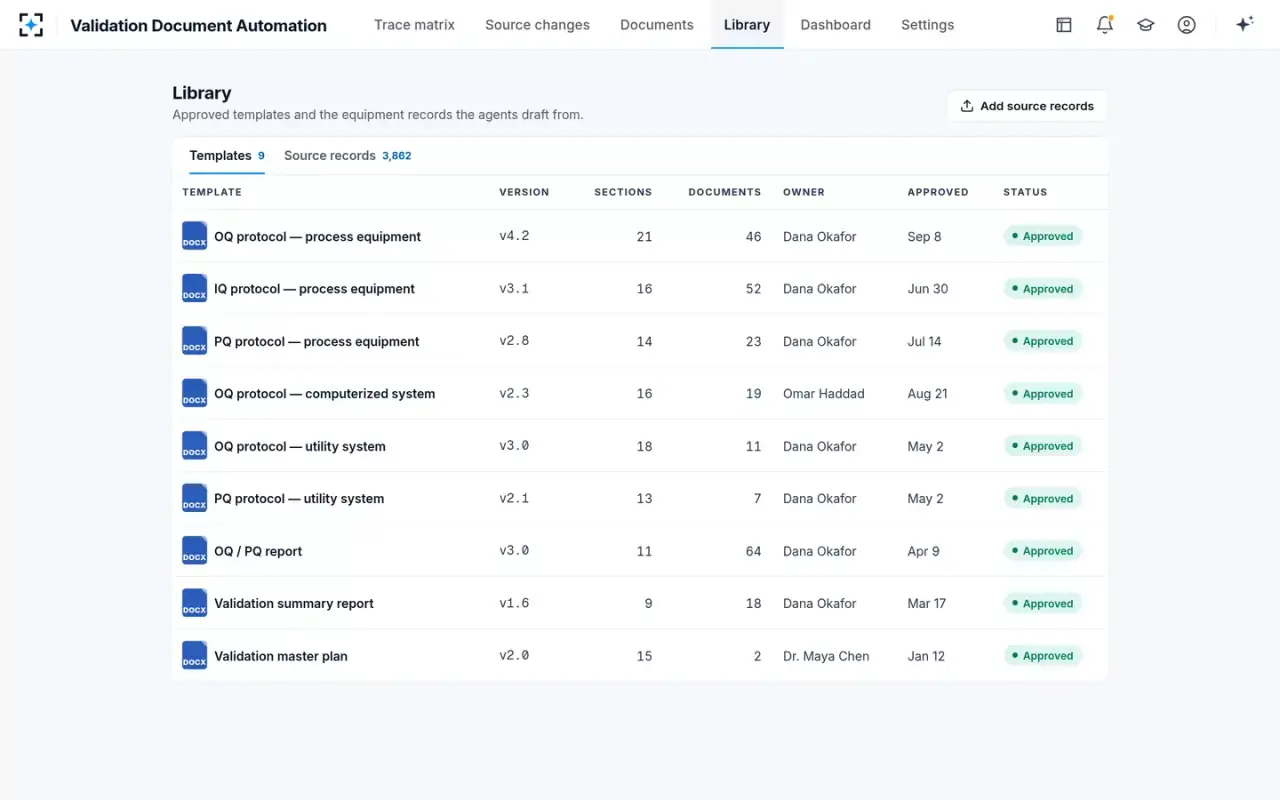Open the OQ / PQ report template

pos(258,551)
